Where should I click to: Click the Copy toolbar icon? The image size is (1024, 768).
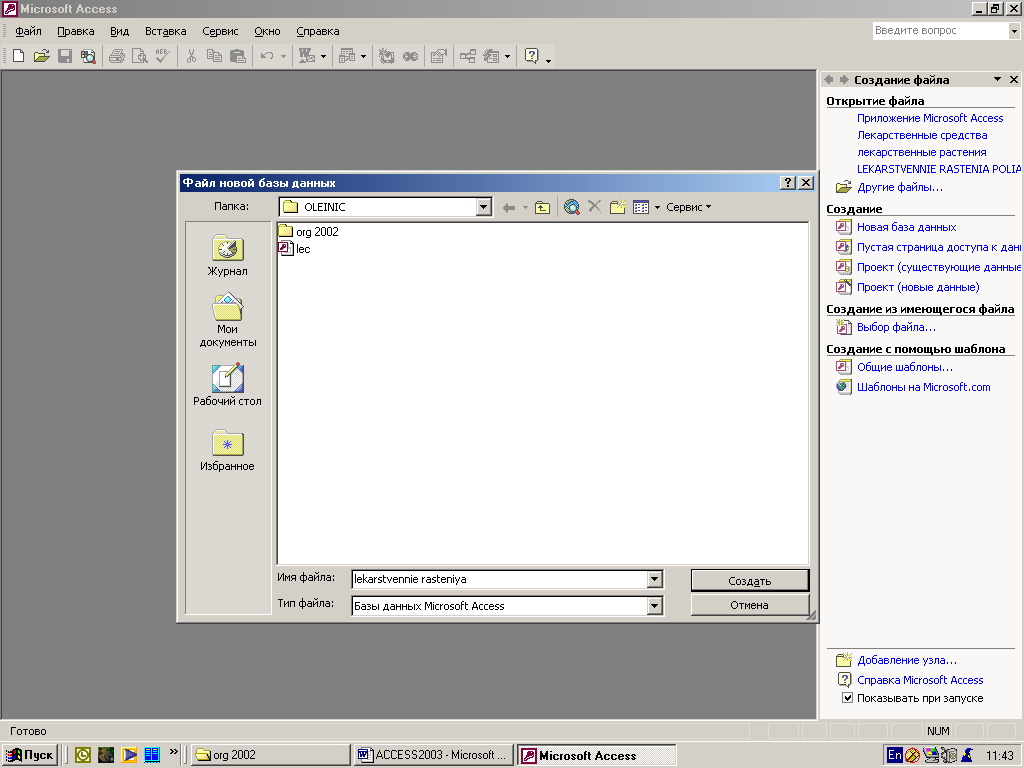coord(214,56)
